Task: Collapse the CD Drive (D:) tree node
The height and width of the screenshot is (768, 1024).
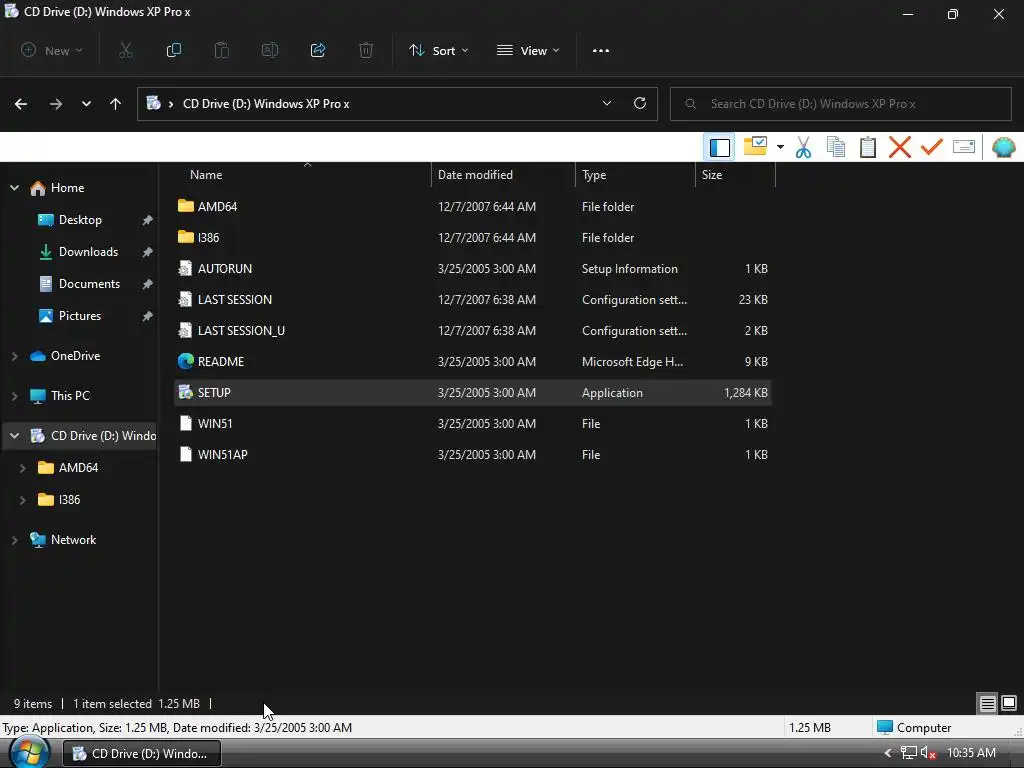Action: [14, 436]
